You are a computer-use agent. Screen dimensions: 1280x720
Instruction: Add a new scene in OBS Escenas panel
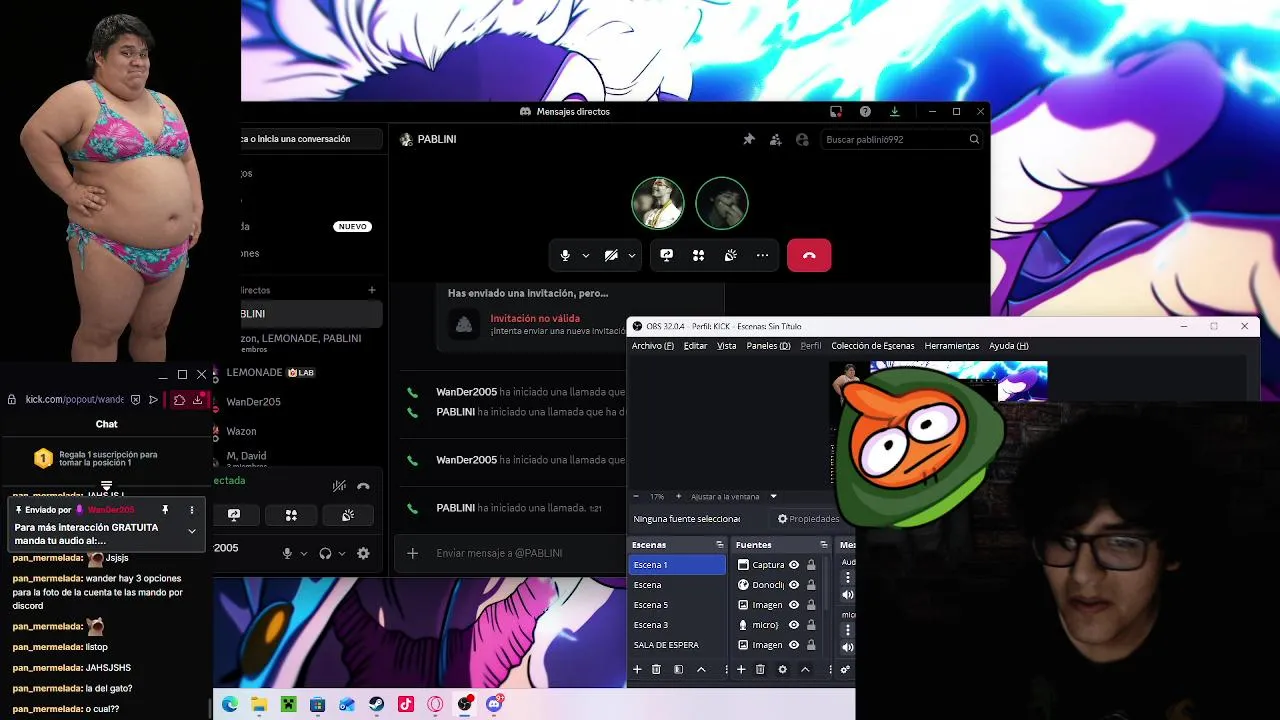637,670
